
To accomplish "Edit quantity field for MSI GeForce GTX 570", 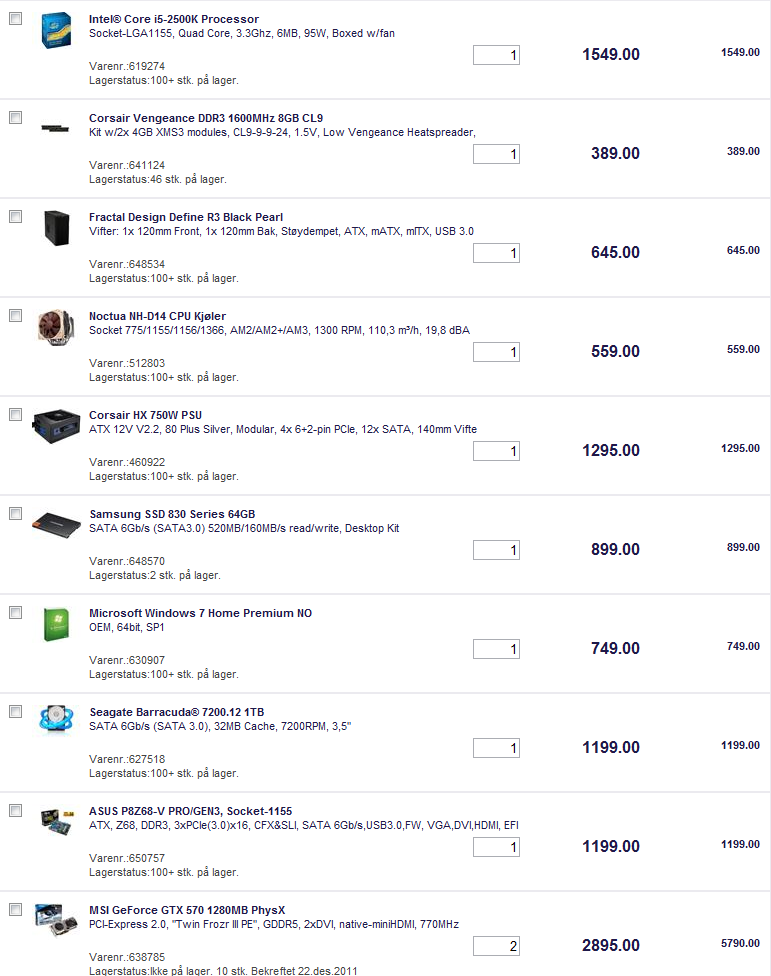I will coord(496,946).
